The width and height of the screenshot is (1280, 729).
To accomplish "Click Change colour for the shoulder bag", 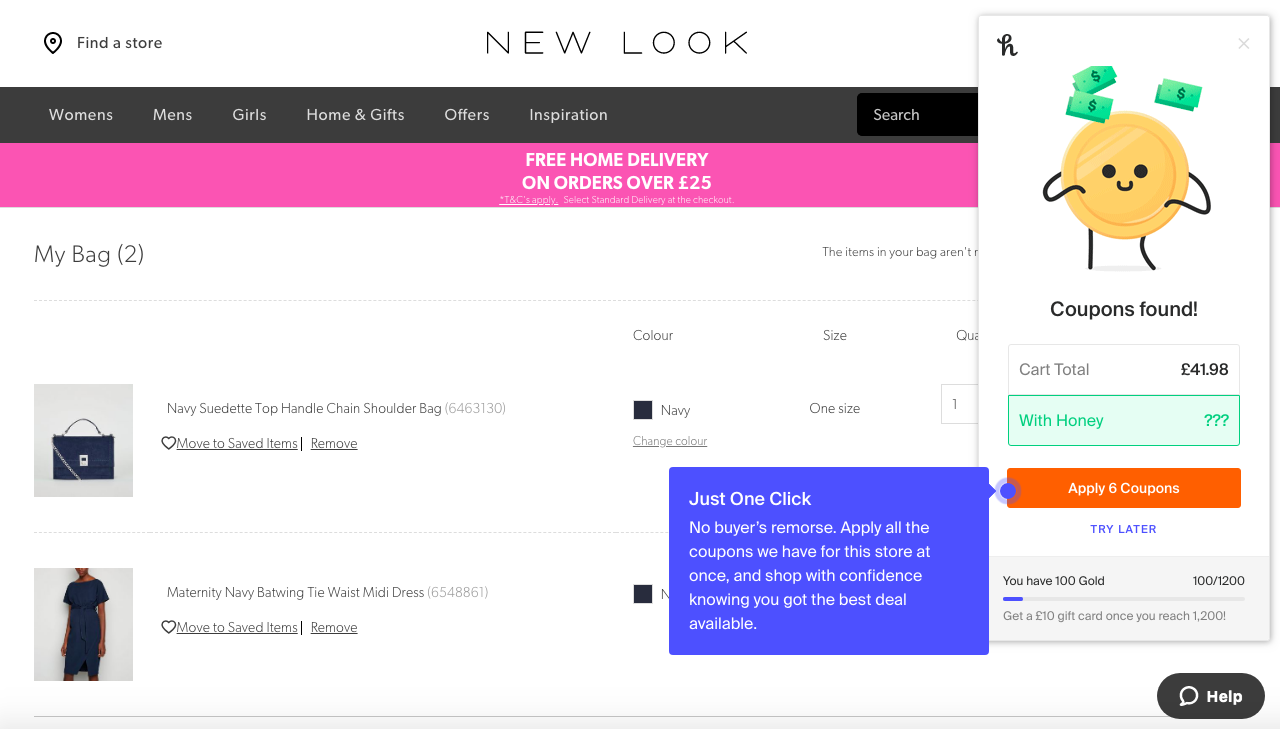I will click(x=670, y=441).
